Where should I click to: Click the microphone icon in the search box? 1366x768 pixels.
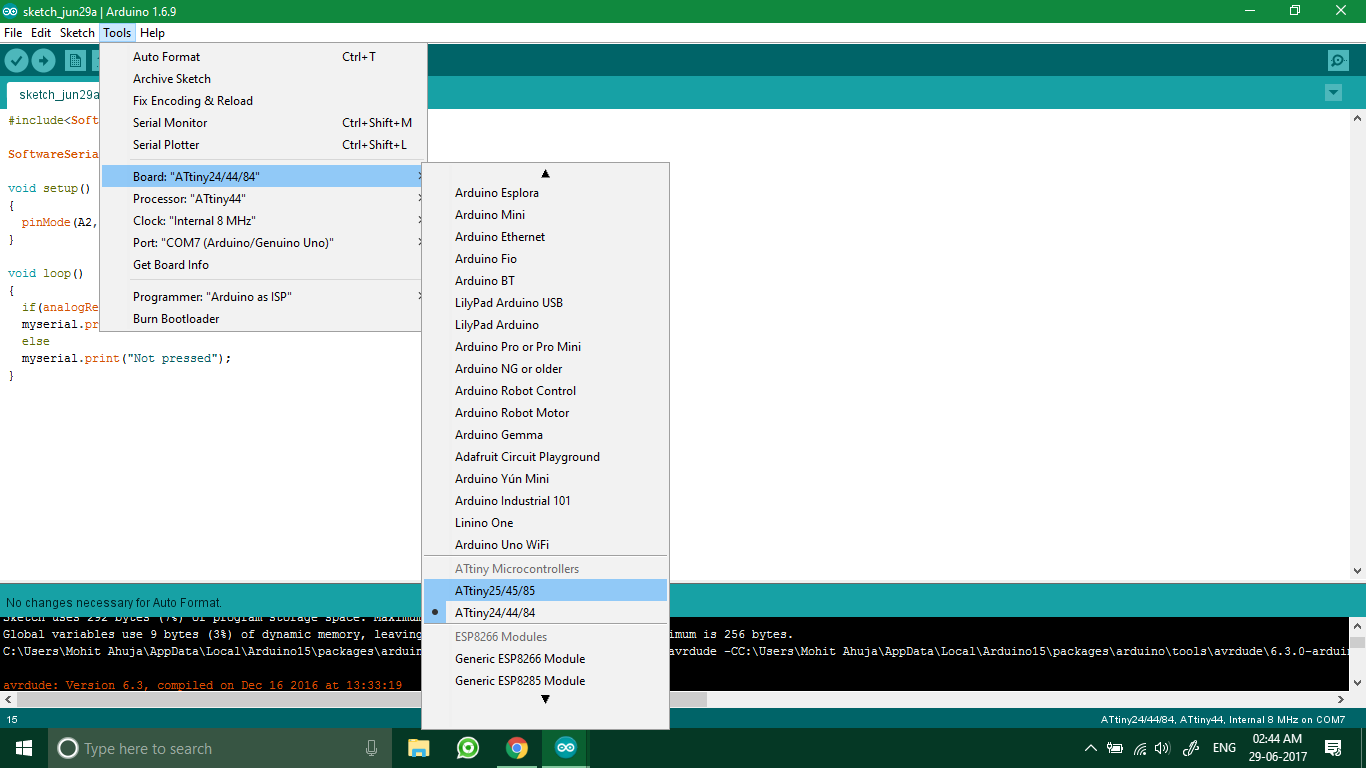372,748
